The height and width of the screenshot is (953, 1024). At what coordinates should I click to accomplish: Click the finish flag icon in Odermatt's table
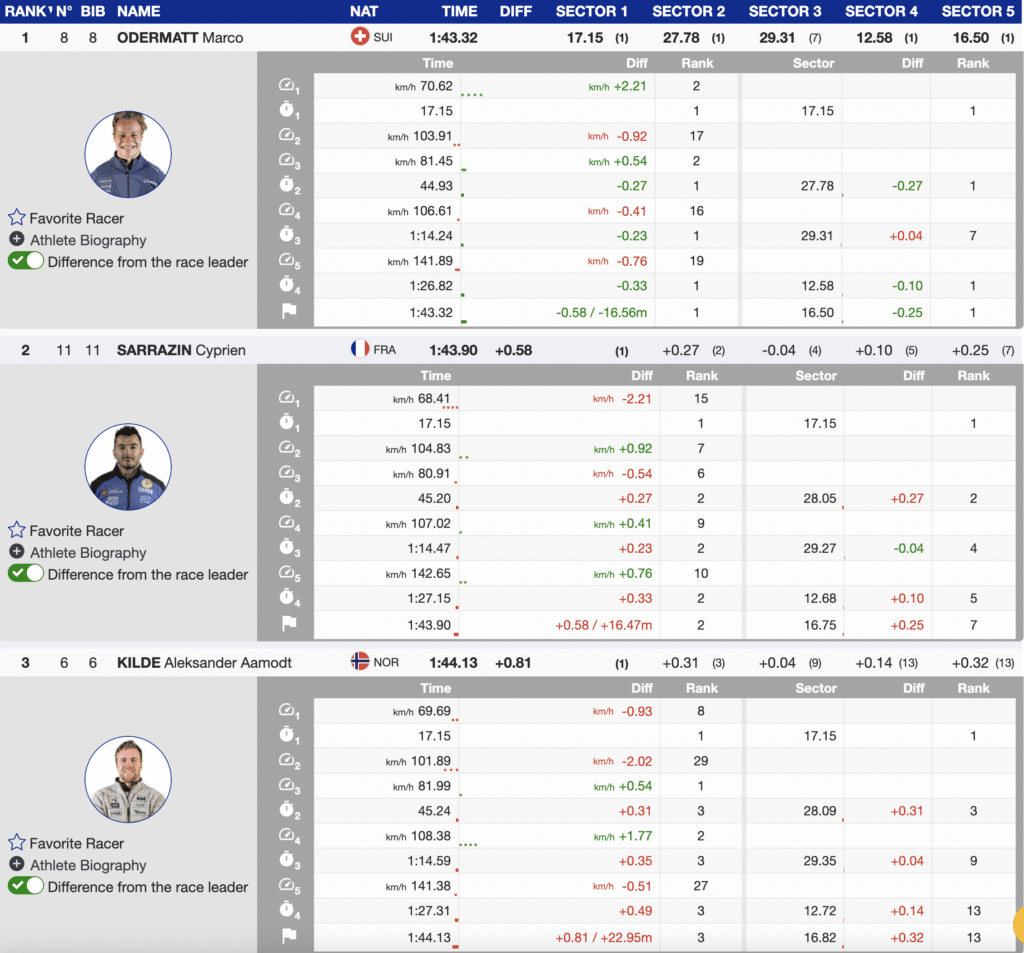[x=289, y=312]
